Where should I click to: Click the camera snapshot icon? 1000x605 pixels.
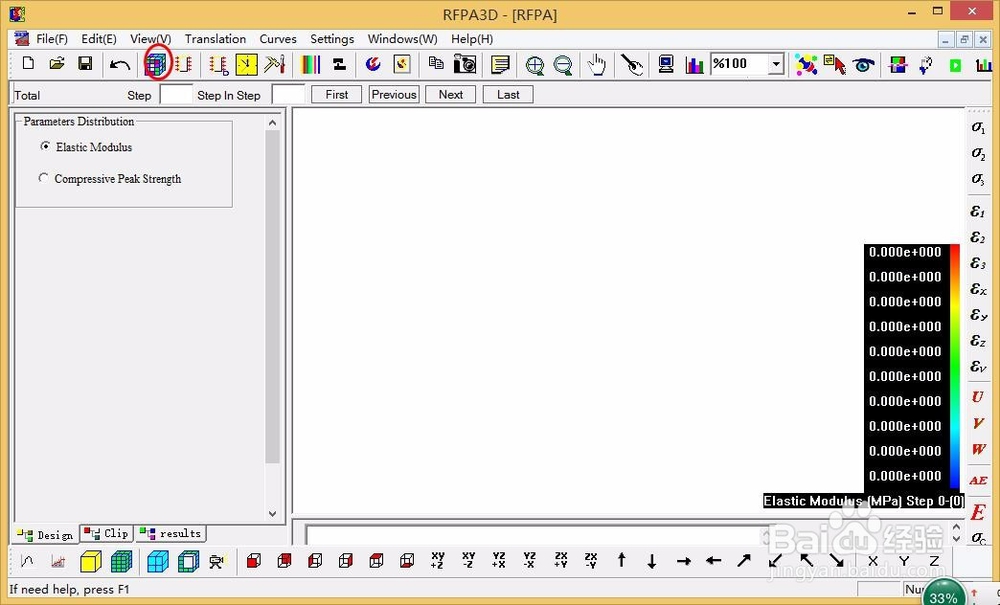465,64
